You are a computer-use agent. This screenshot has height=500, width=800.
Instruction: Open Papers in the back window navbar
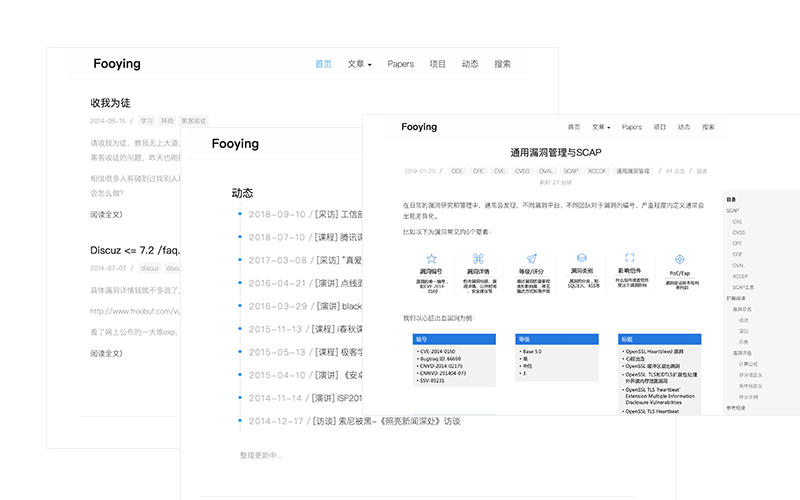point(400,64)
